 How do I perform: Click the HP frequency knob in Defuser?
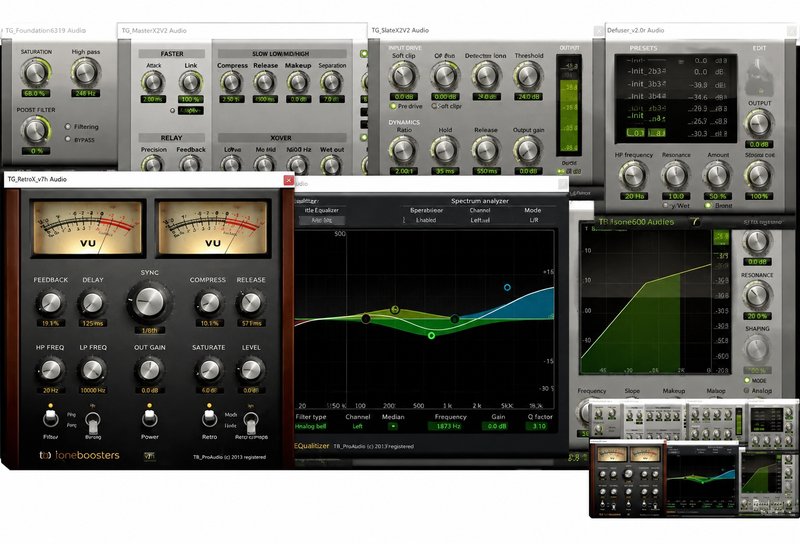pyautogui.click(x=633, y=175)
